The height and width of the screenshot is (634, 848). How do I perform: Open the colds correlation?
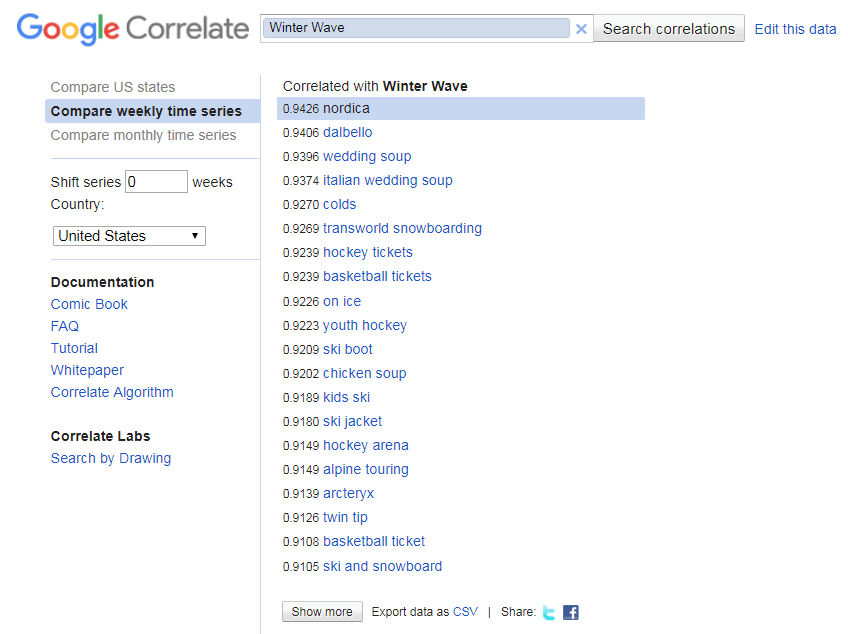pos(340,204)
